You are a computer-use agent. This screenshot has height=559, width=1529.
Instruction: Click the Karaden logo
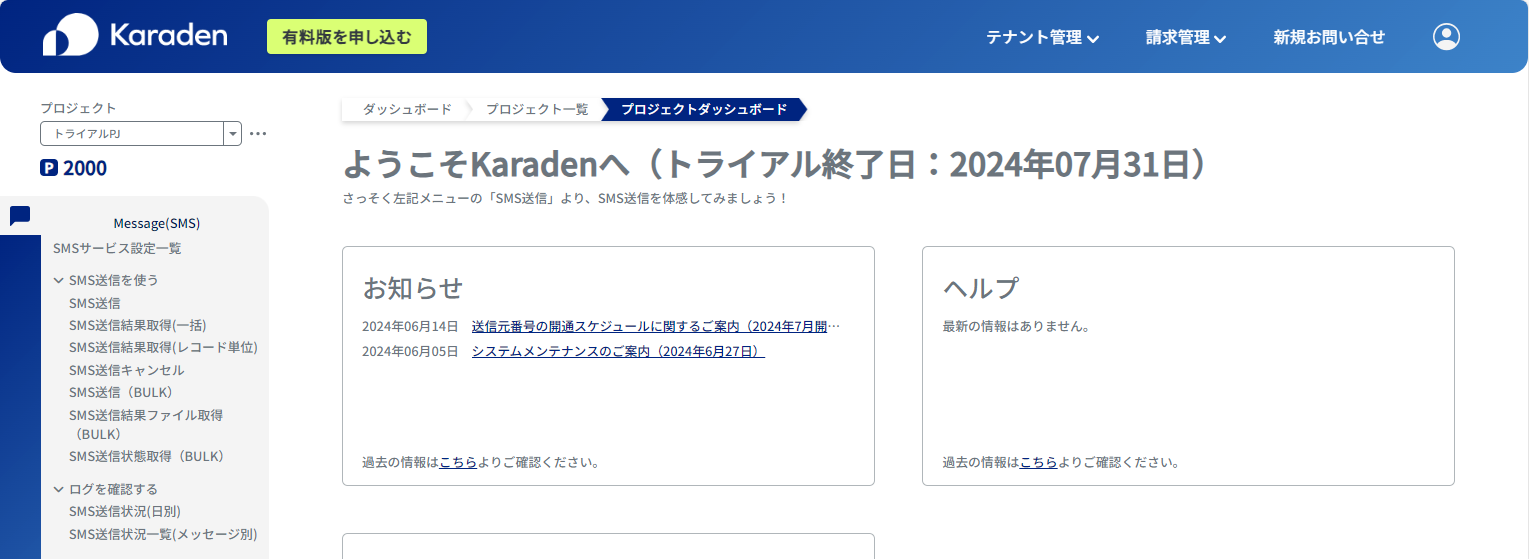coord(135,36)
